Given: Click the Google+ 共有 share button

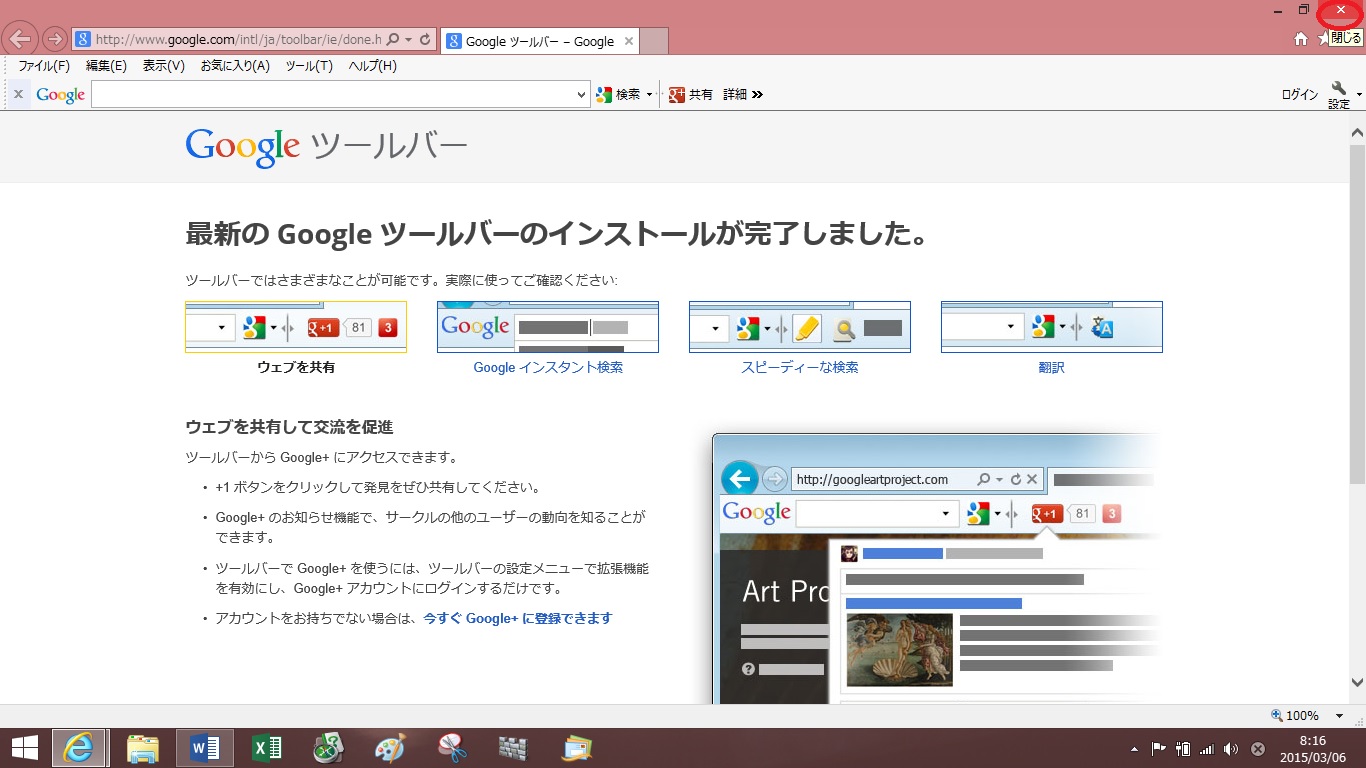Looking at the screenshot, I should [x=691, y=94].
